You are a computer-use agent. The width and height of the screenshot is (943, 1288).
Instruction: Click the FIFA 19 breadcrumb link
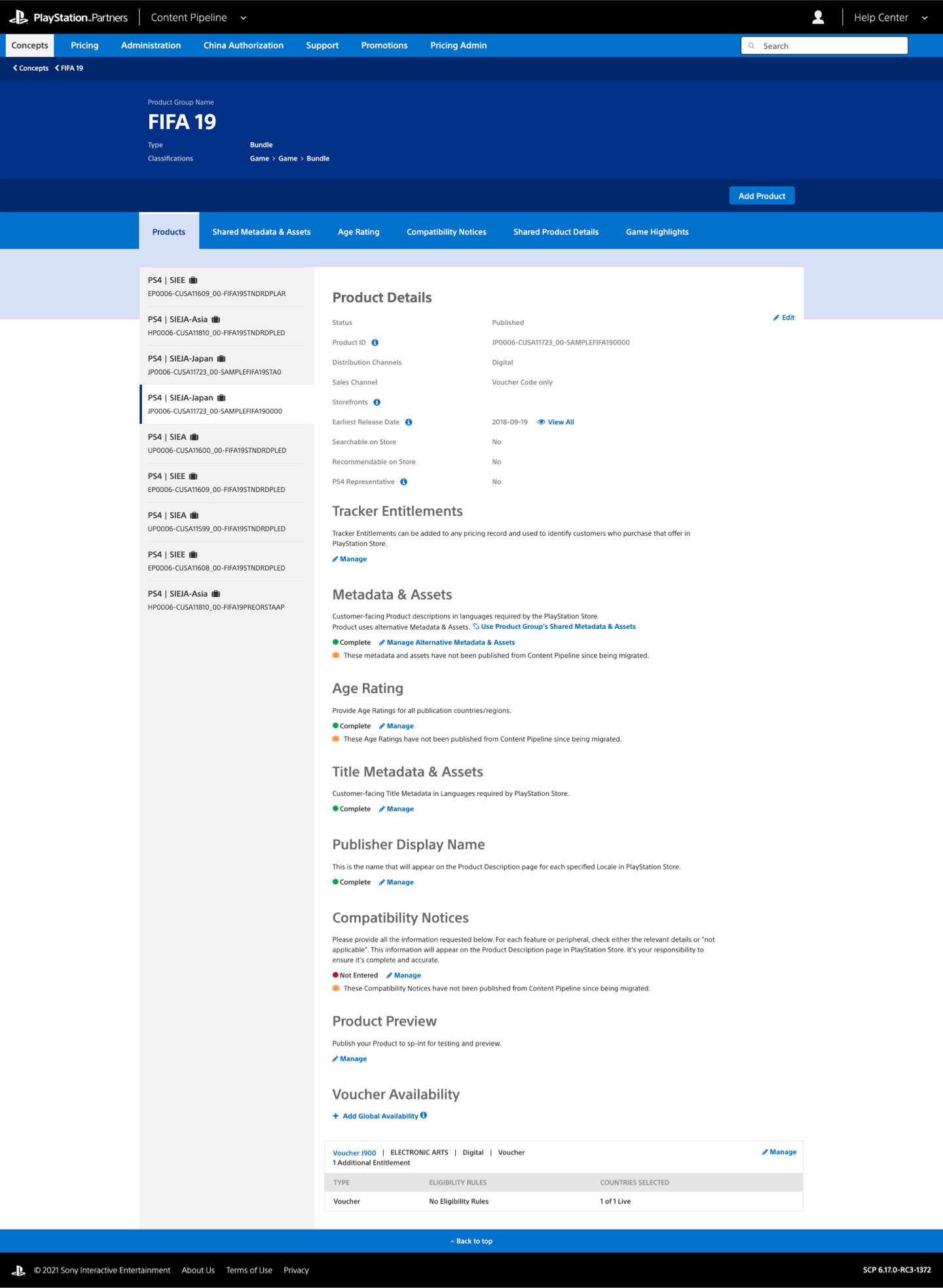[x=69, y=68]
